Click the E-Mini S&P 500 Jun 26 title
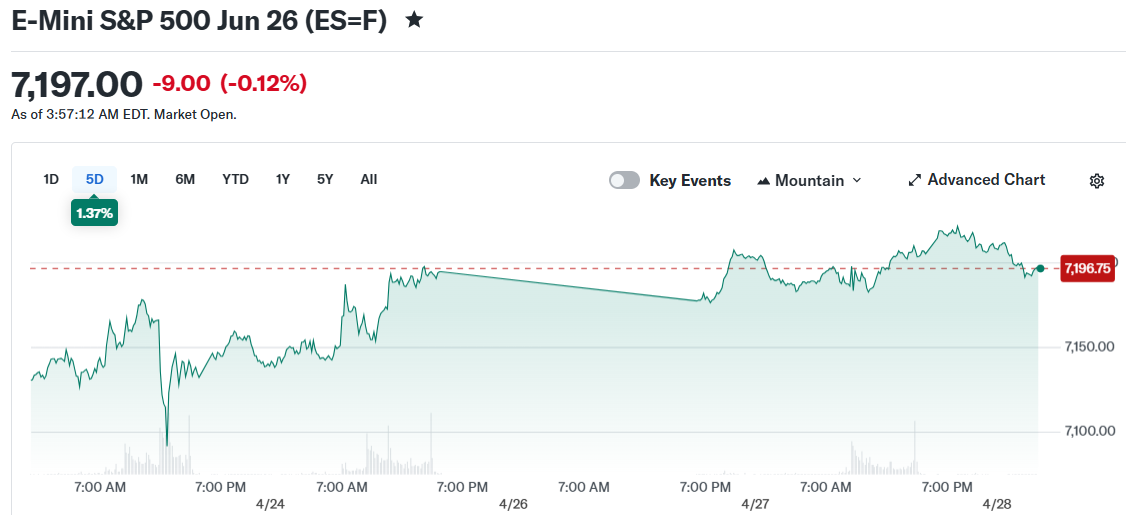 click(199, 20)
